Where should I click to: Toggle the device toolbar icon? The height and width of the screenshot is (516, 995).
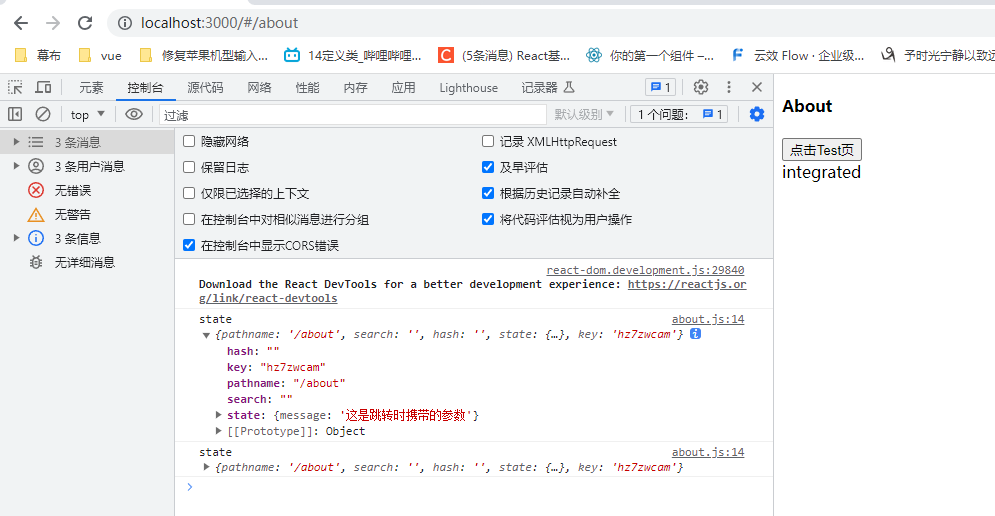pos(43,87)
